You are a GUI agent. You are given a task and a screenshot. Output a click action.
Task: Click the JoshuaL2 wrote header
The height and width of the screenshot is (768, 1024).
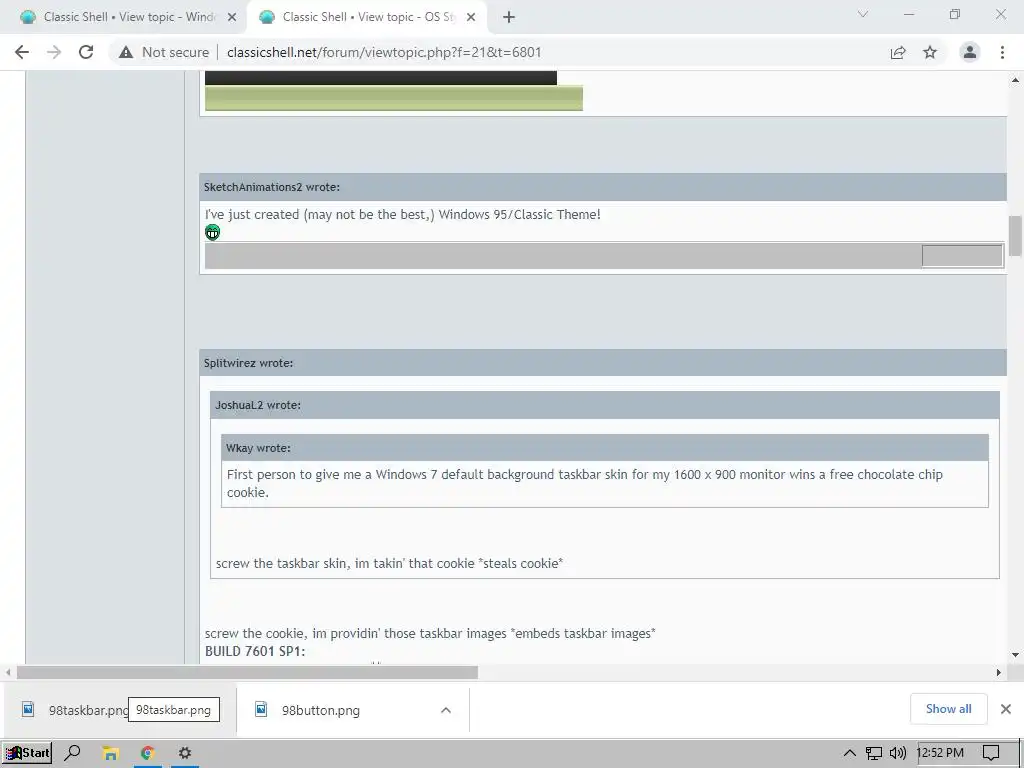click(605, 405)
